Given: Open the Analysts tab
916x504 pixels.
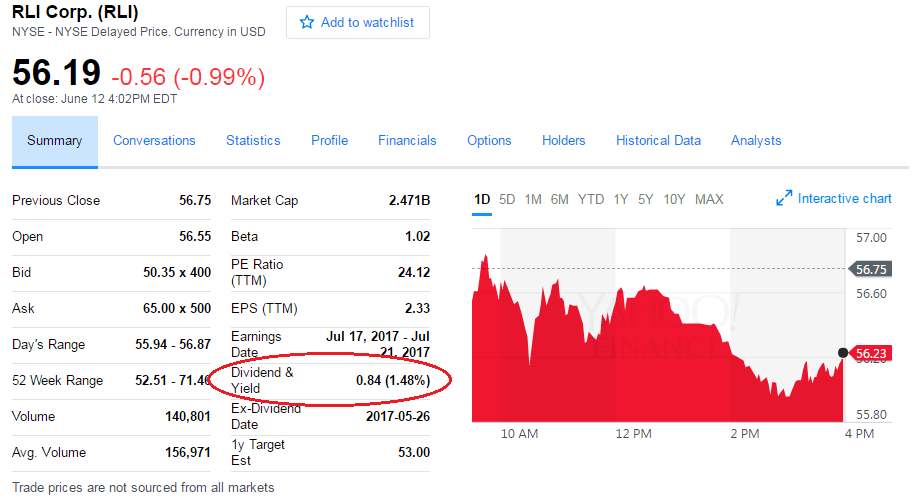Looking at the screenshot, I should 756,141.
